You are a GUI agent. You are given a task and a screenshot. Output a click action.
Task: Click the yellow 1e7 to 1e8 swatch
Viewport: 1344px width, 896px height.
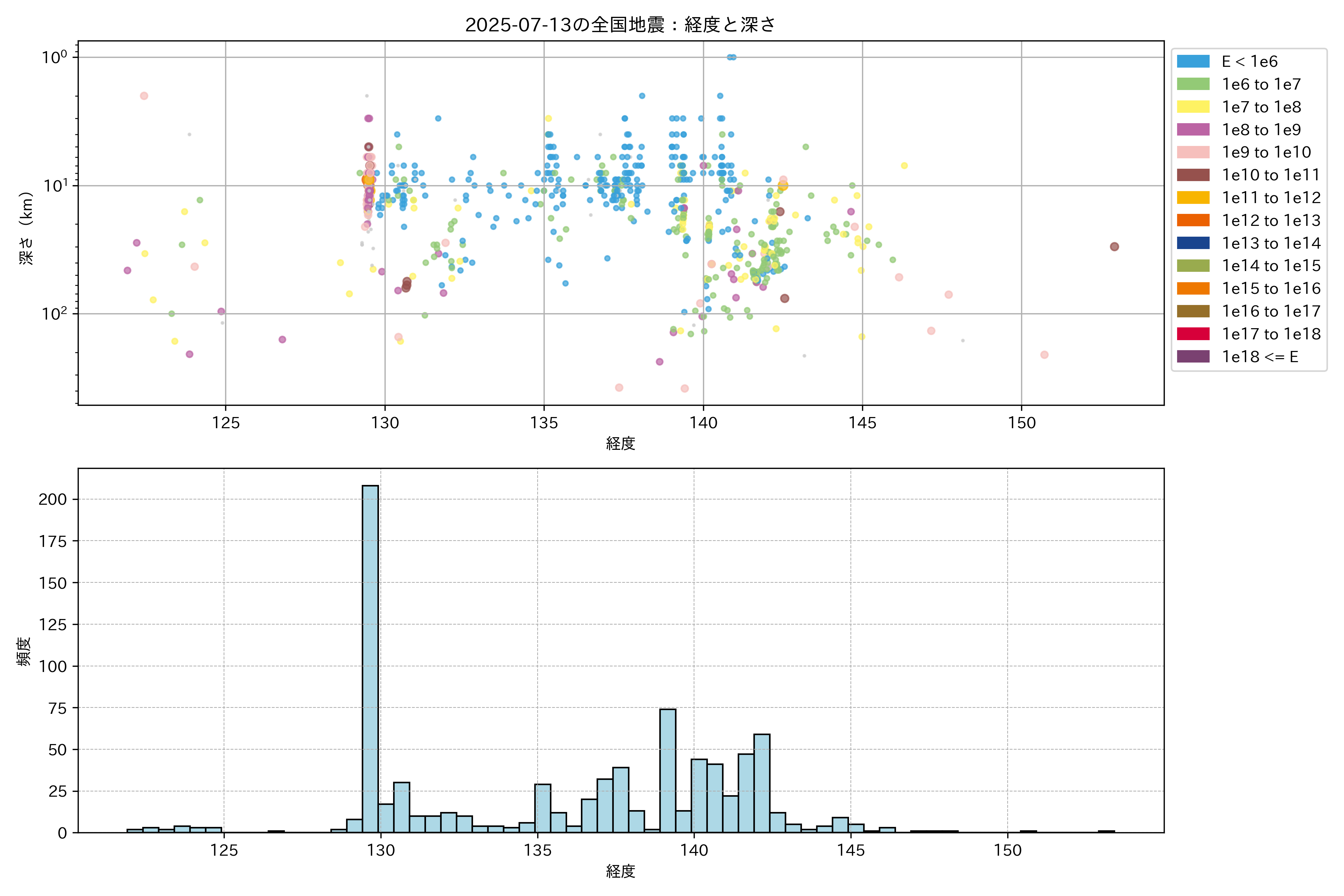[x=1193, y=107]
